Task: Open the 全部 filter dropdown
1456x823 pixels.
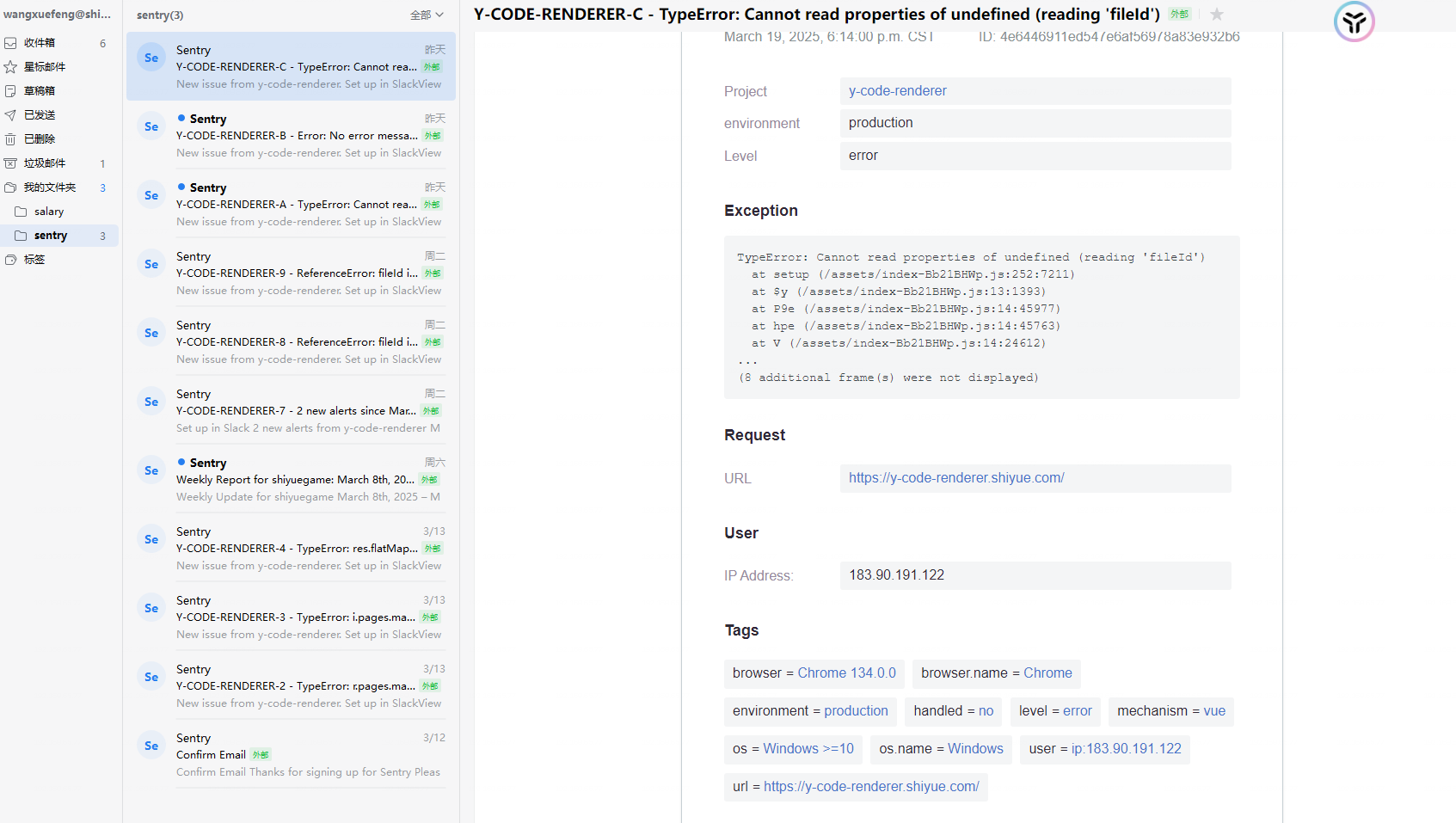Action: pos(427,15)
